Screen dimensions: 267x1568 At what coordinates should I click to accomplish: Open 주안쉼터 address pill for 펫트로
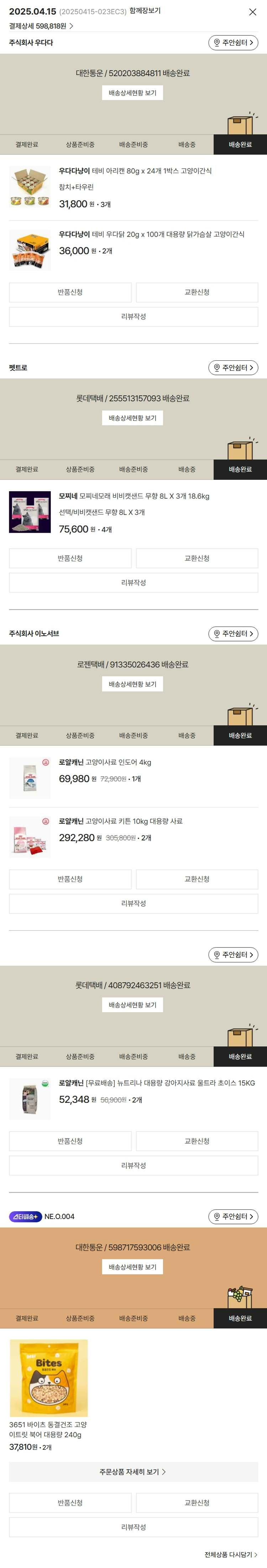234,367
